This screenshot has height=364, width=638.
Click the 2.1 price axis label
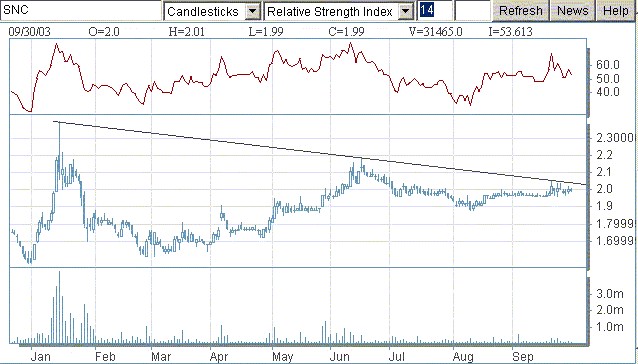coord(604,172)
